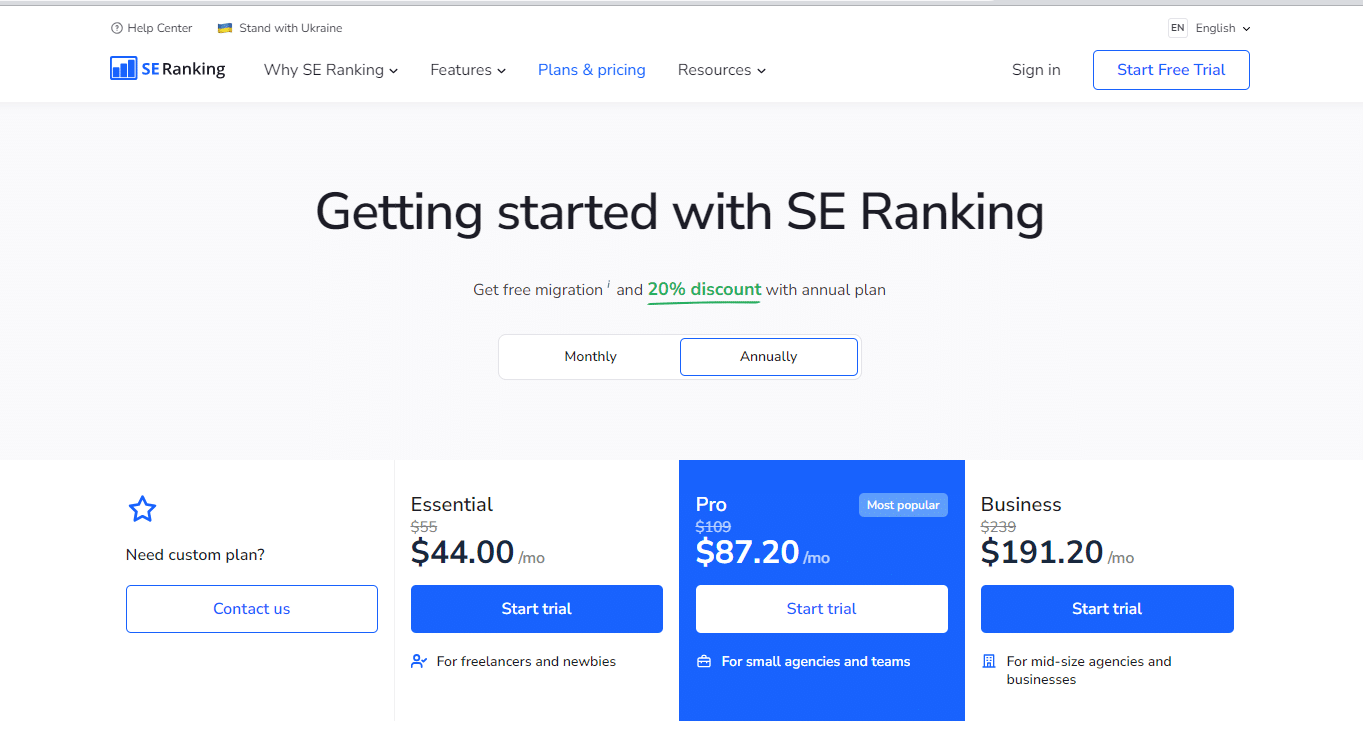Click the freelancer person icon under Essential
Image resolution: width=1363 pixels, height=753 pixels.
[419, 661]
